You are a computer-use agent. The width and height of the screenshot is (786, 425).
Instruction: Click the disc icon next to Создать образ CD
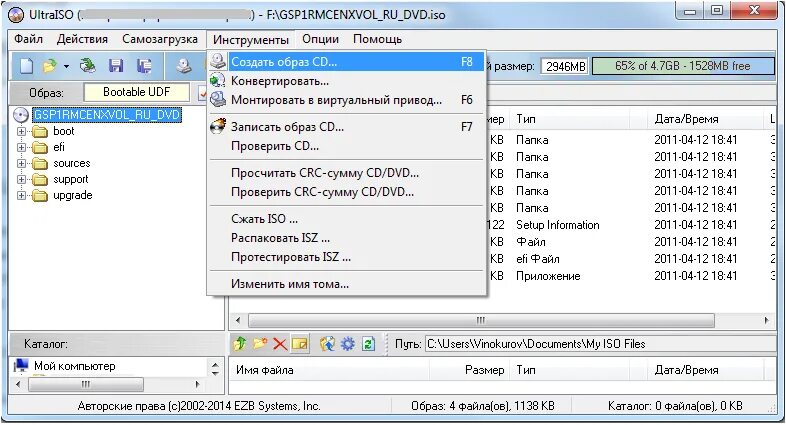coord(218,62)
